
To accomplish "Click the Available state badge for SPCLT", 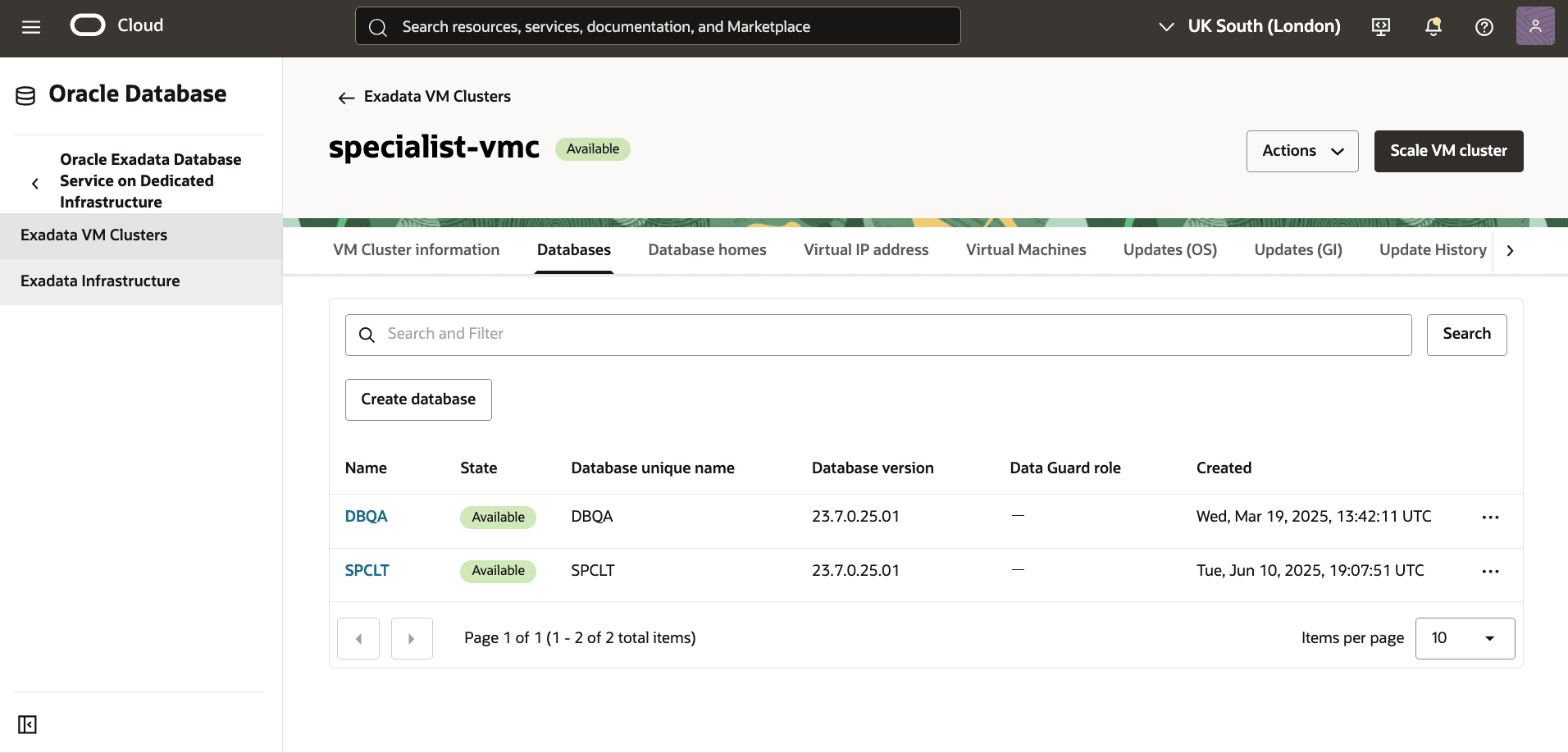I will pos(498,571).
